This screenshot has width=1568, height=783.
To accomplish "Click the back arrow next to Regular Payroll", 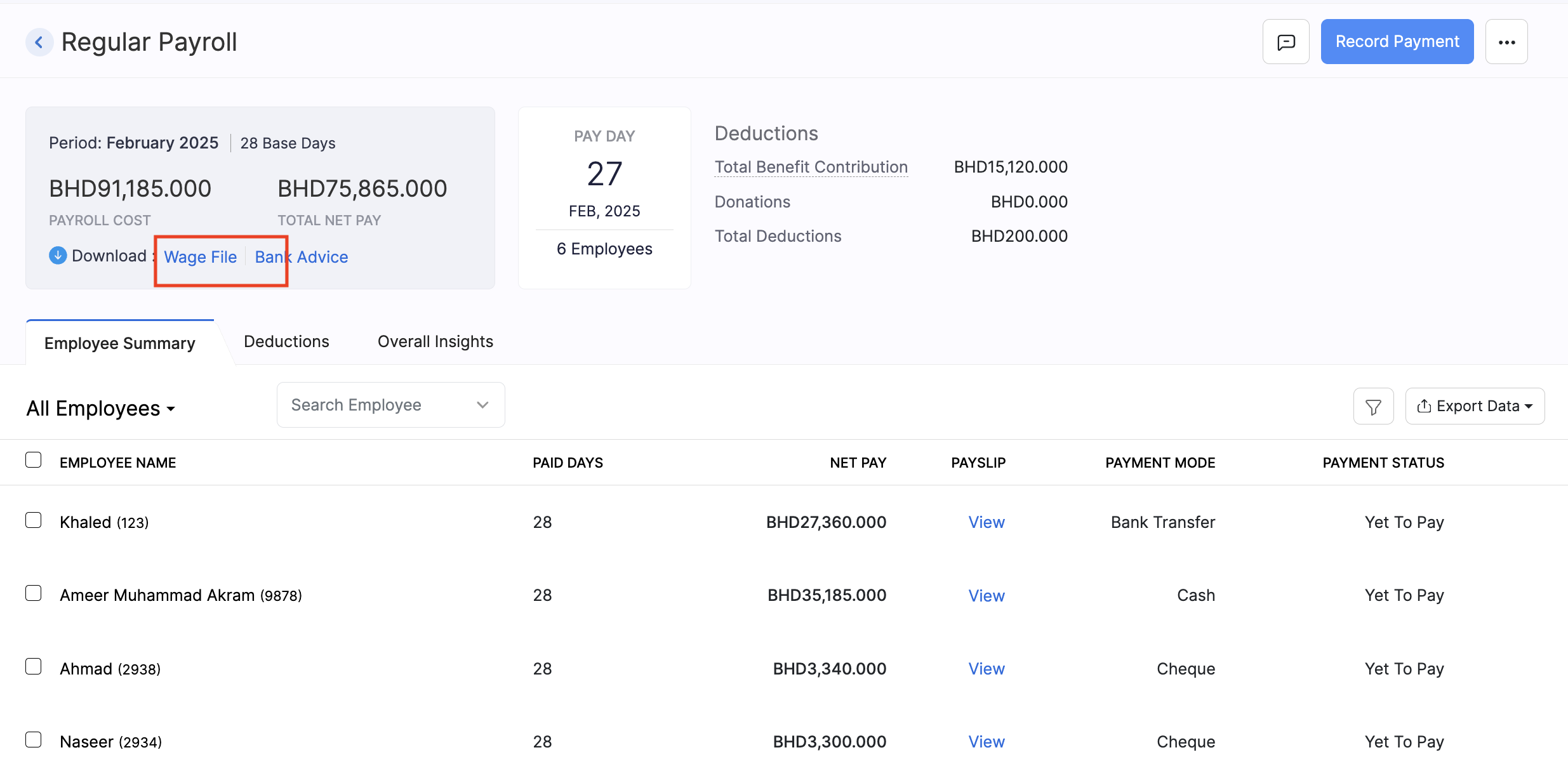I will tap(39, 41).
